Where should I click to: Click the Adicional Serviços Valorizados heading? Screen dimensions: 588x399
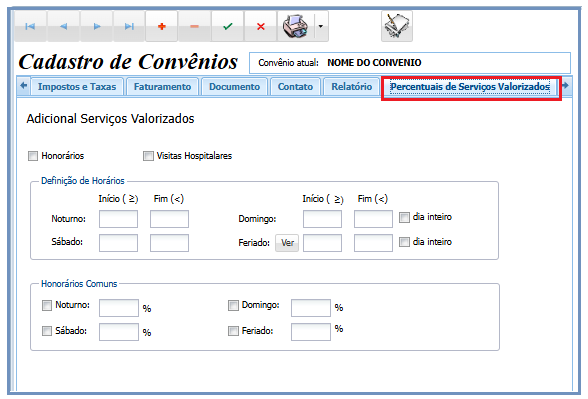(110, 119)
